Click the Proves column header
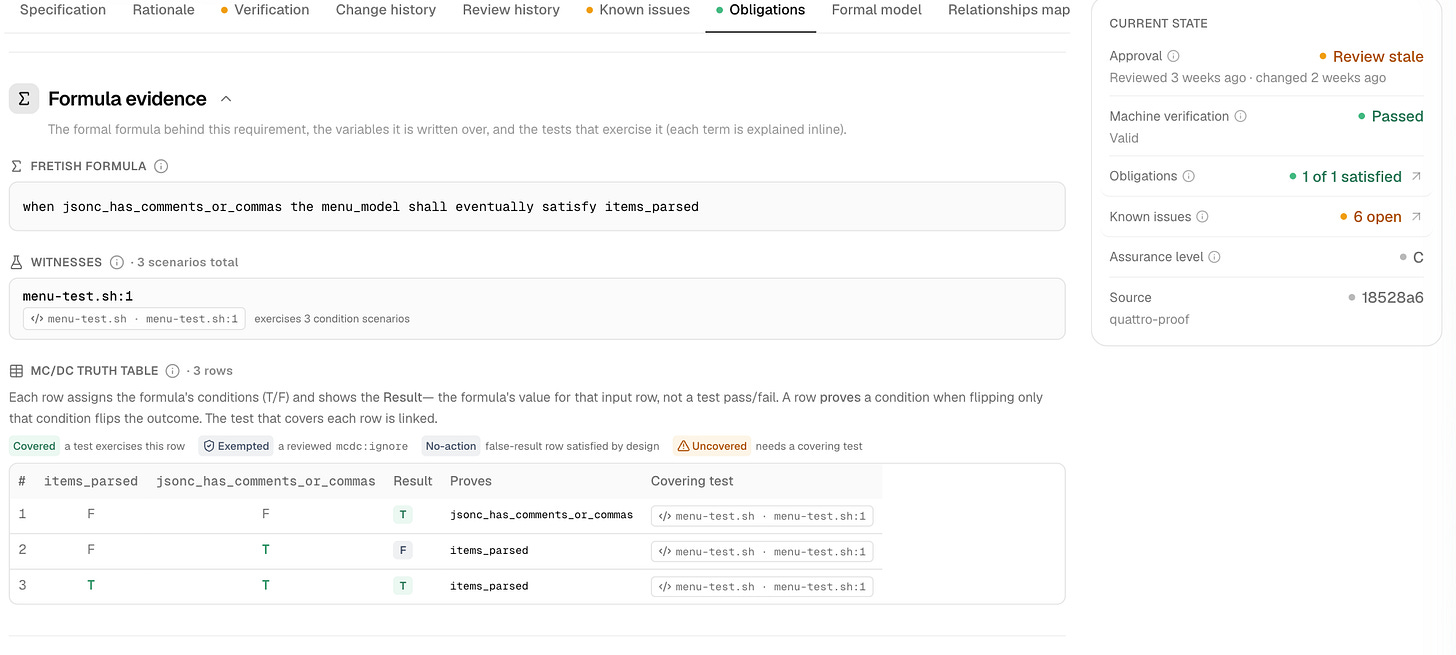 (x=471, y=481)
